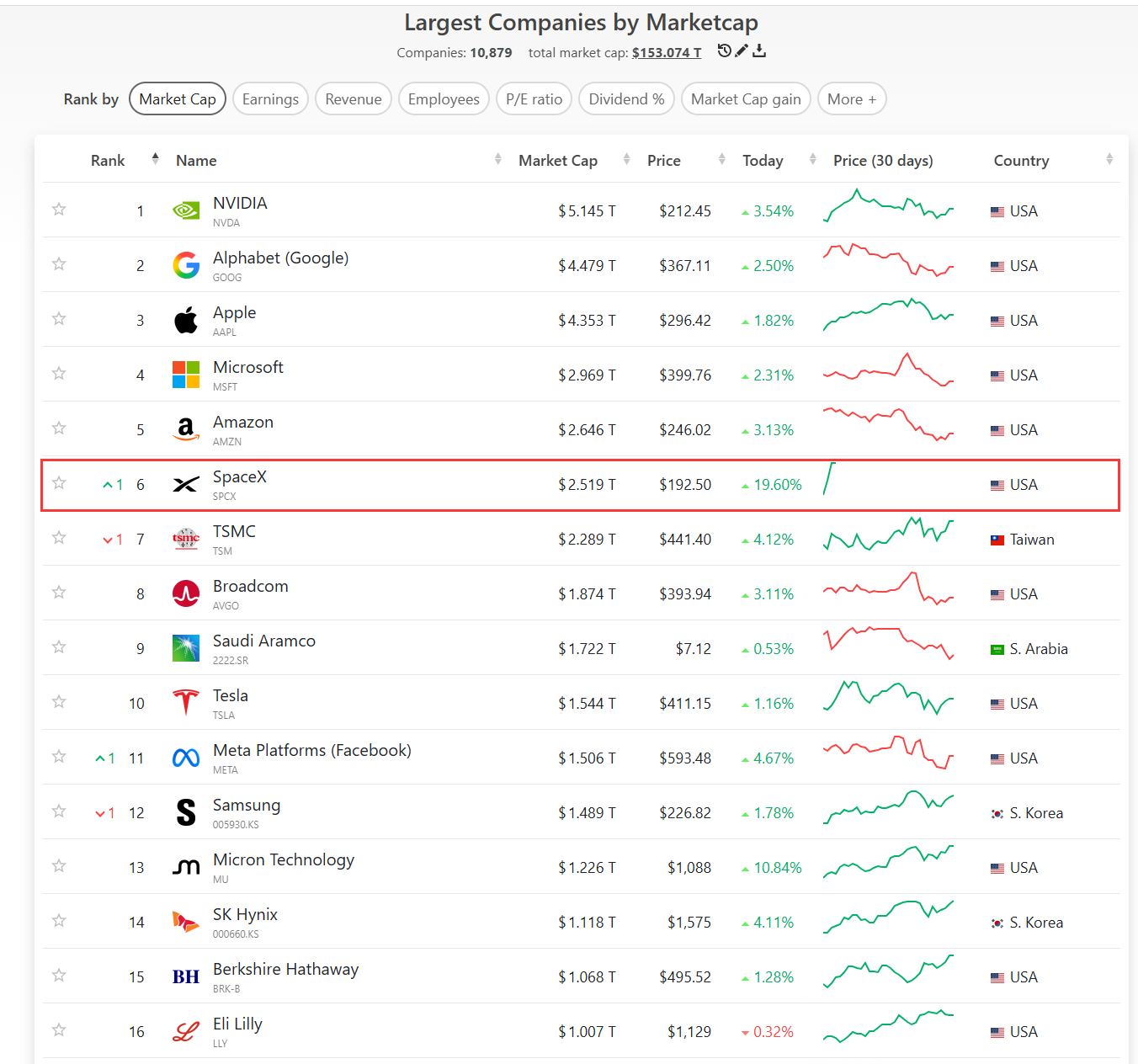
Task: Click the total market cap $153.074 T link
Action: (x=667, y=52)
